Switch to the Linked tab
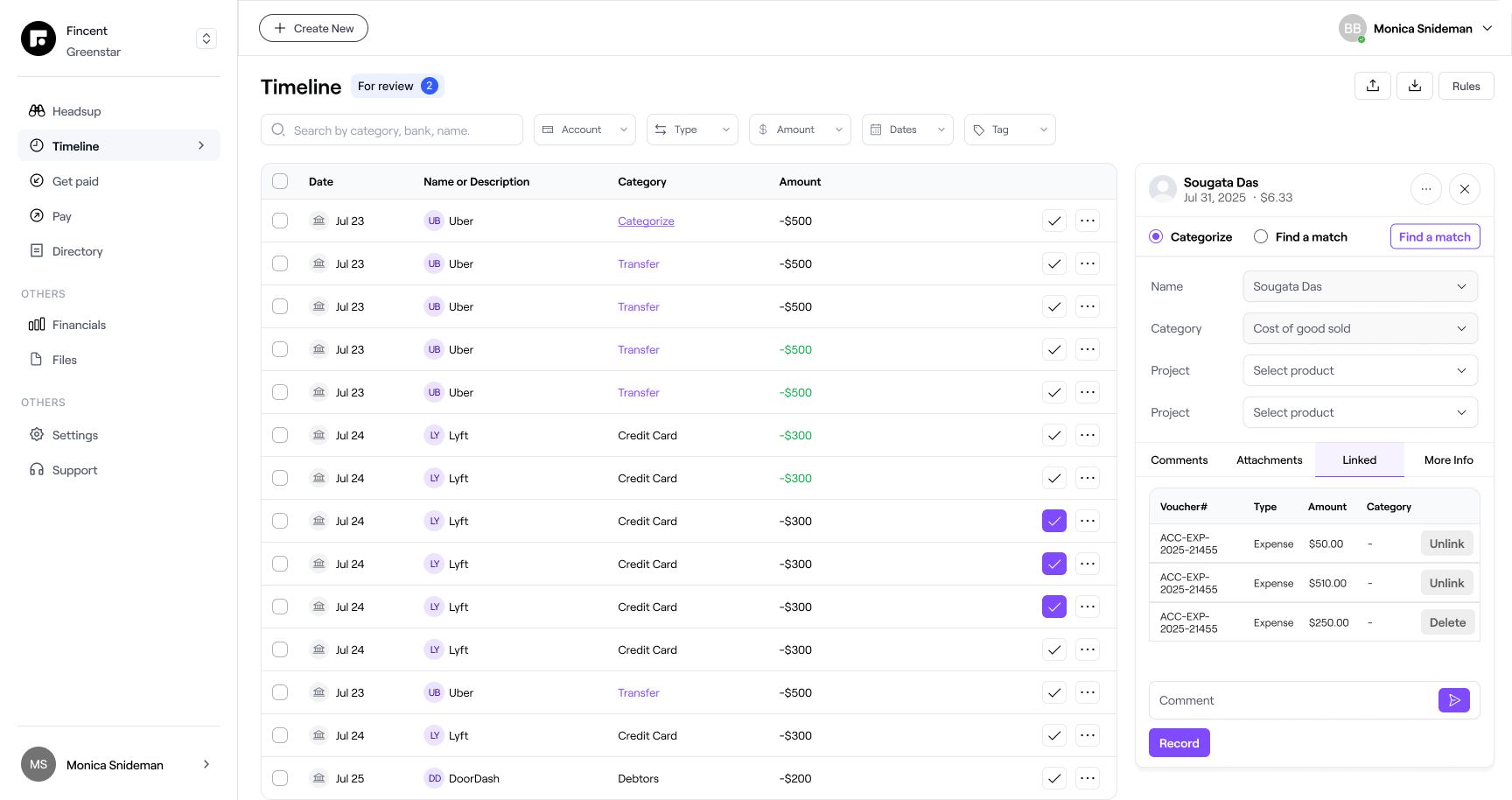The width and height of the screenshot is (1512, 800). click(x=1359, y=460)
